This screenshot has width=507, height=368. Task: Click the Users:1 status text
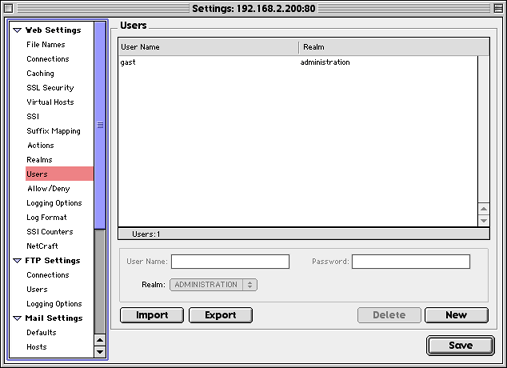pyautogui.click(x=146, y=234)
